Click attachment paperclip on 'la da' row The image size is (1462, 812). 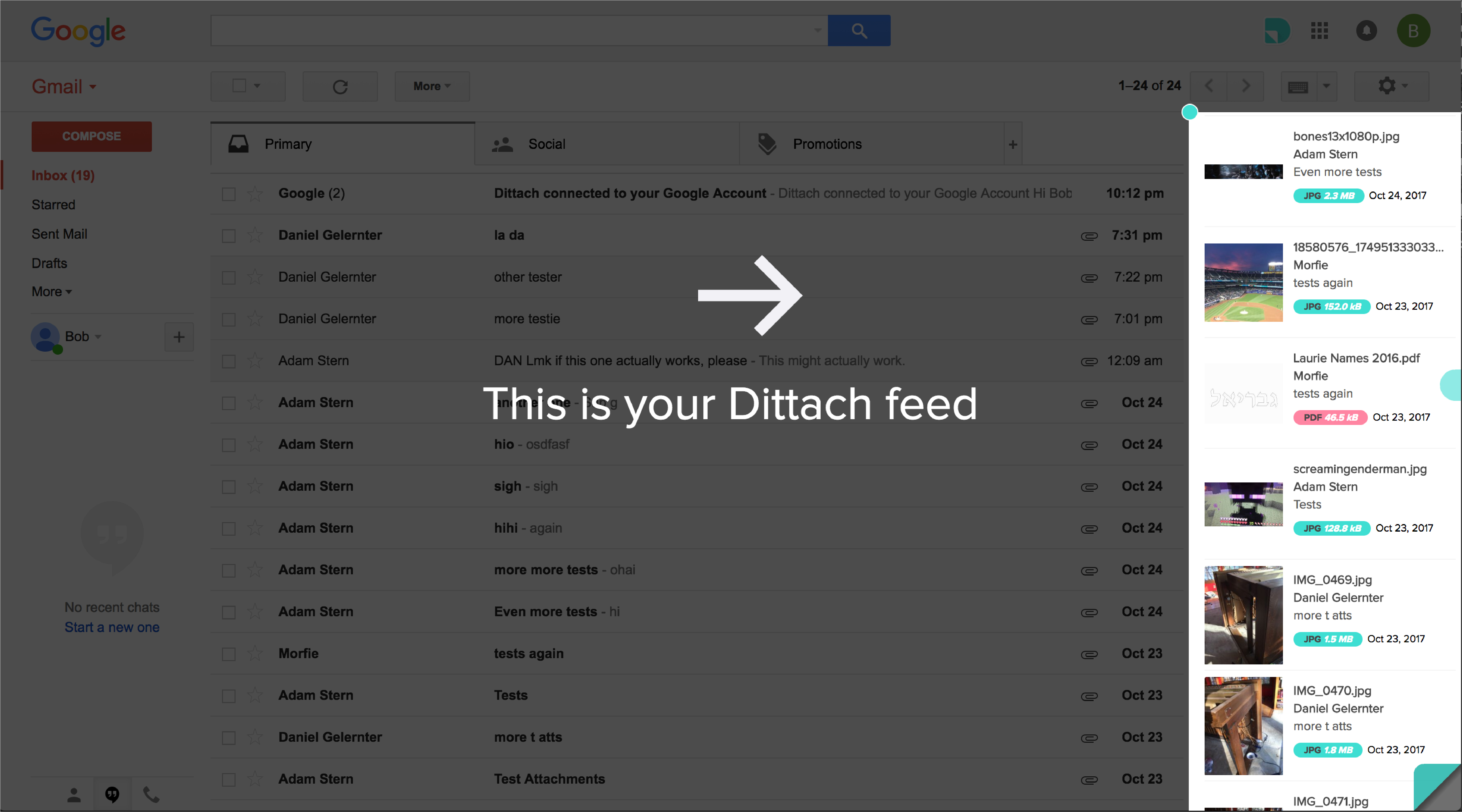point(1089,236)
